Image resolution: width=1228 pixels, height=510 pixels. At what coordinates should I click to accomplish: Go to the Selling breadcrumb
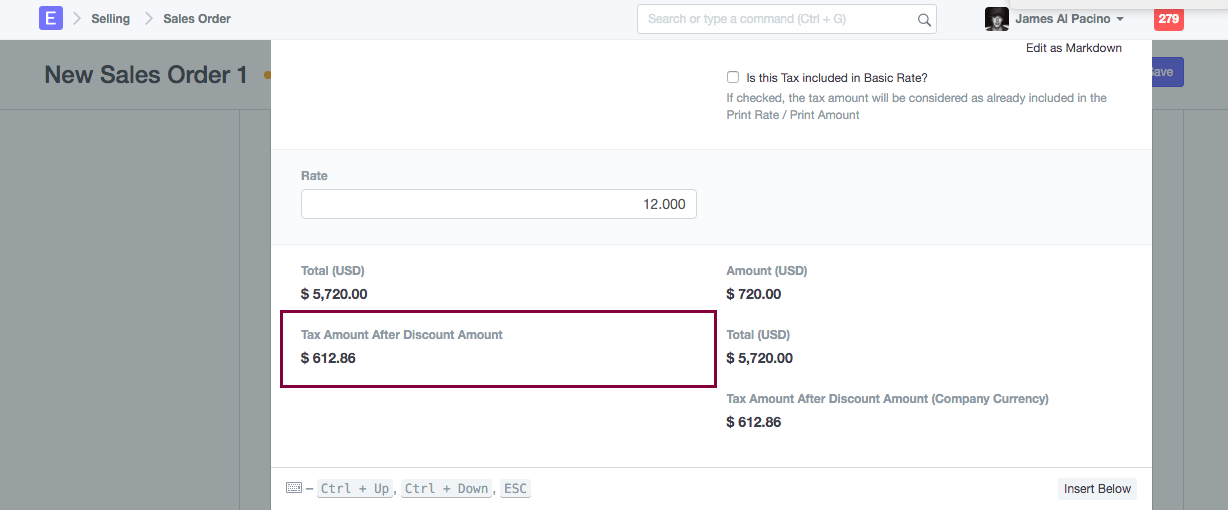pyautogui.click(x=110, y=19)
